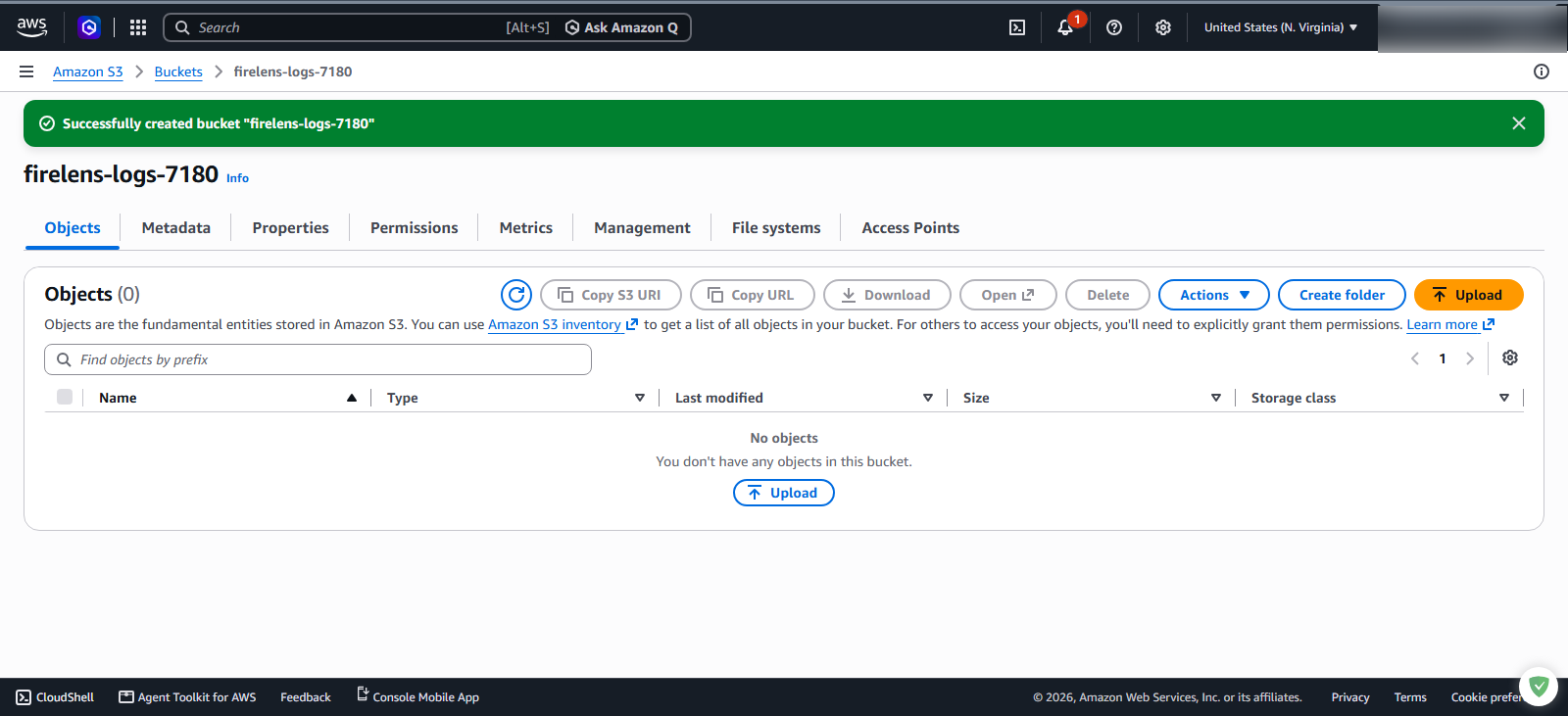Sort by the Storage class column
Screen dimensions: 1568x716
click(x=1504, y=398)
